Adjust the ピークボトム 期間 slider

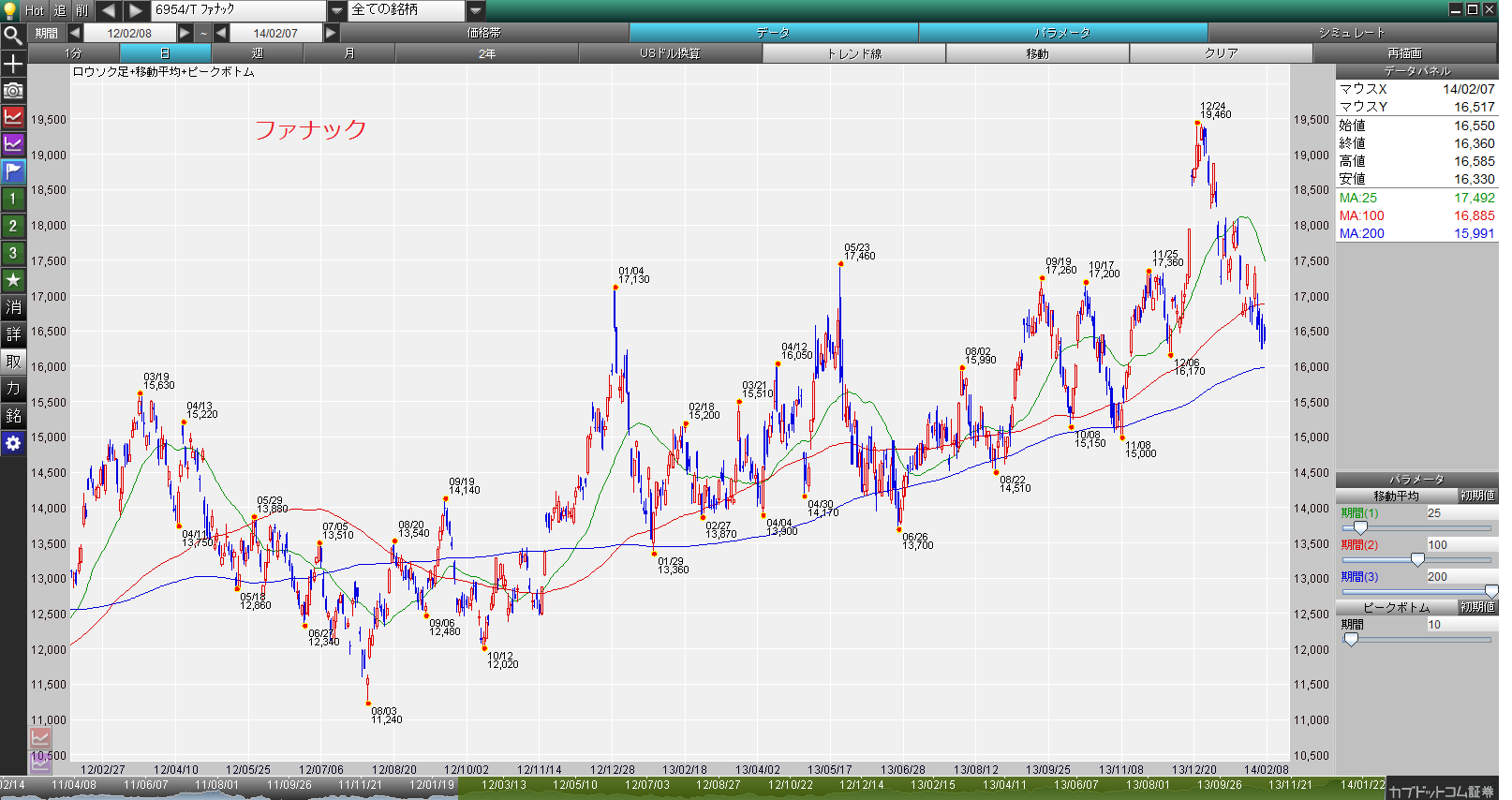pos(1351,639)
